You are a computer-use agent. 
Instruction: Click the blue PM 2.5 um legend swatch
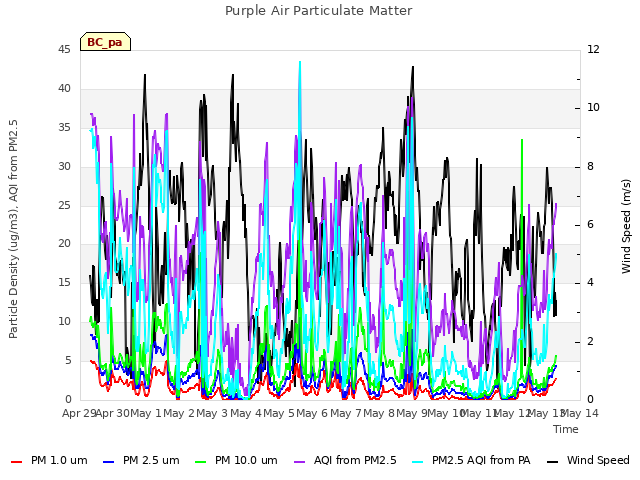(x=109, y=462)
